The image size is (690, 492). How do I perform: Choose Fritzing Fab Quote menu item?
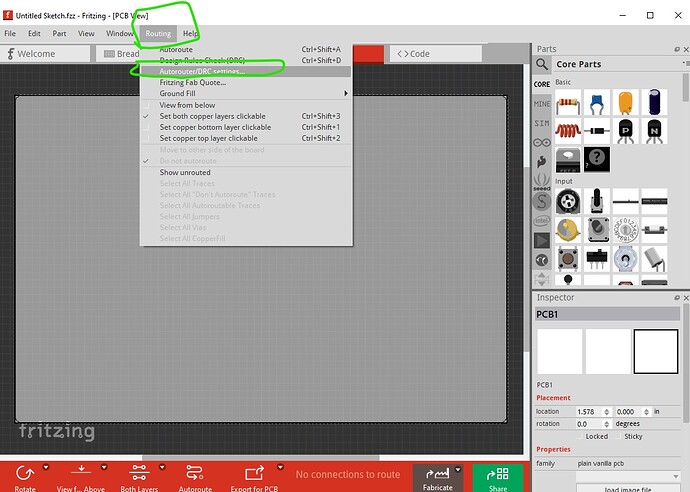click(246, 82)
